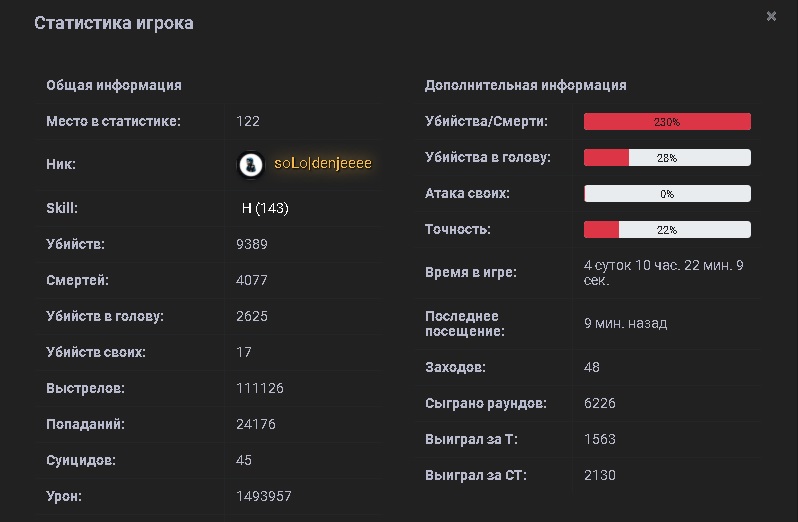Image resolution: width=798 pixels, height=522 pixels.
Task: Click the Статистика игрока dialog title
Action: click(x=114, y=23)
